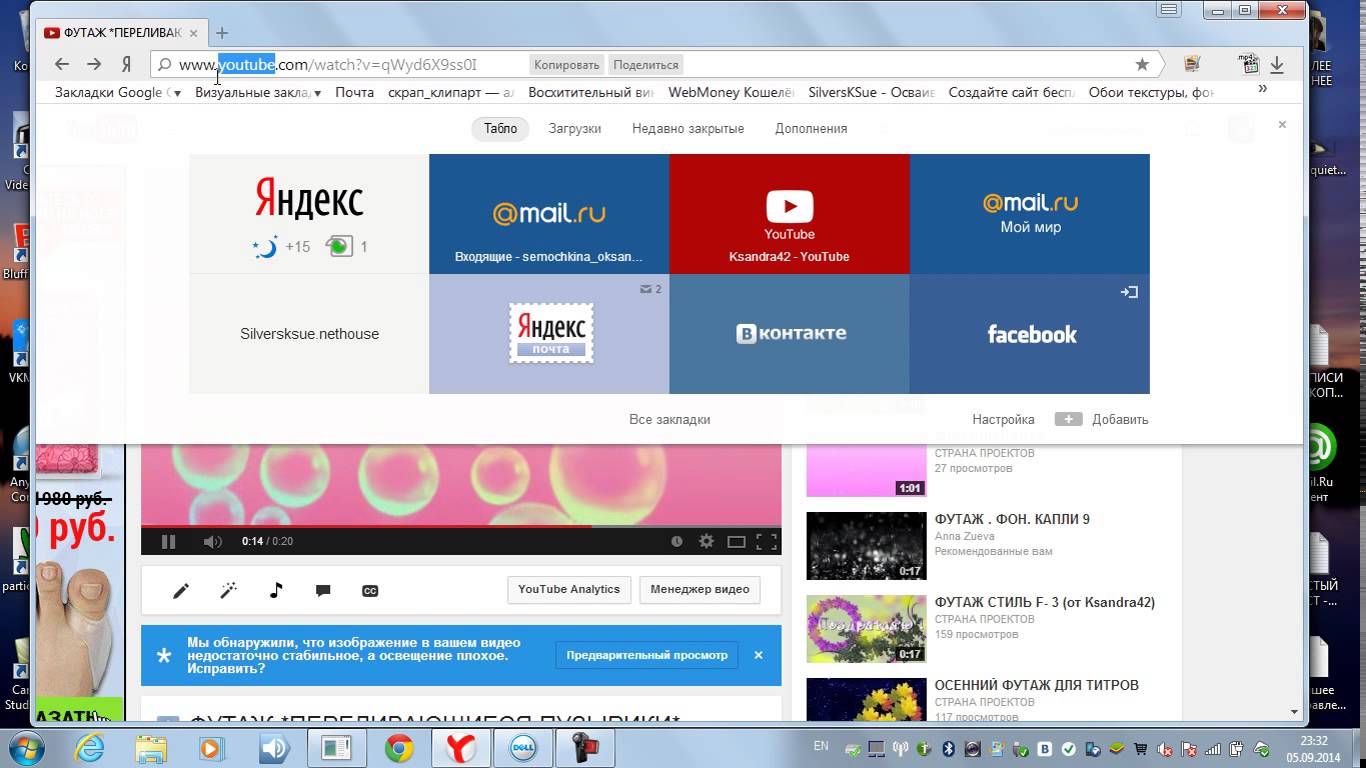Open the mail.ru Мой мир tile
Screen dimensions: 1366x768
coord(1030,214)
